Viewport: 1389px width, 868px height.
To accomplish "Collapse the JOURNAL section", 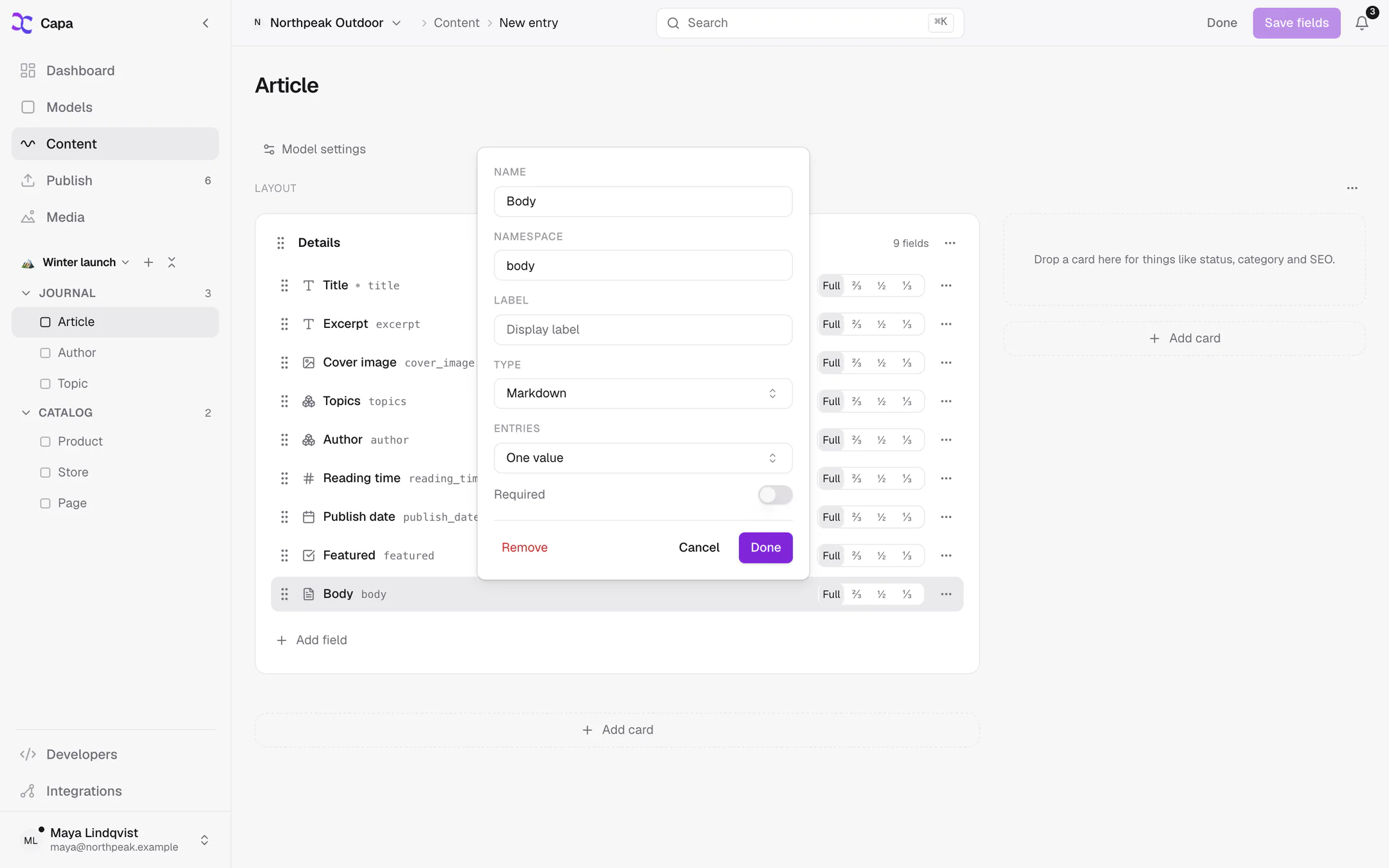I will [x=26, y=293].
